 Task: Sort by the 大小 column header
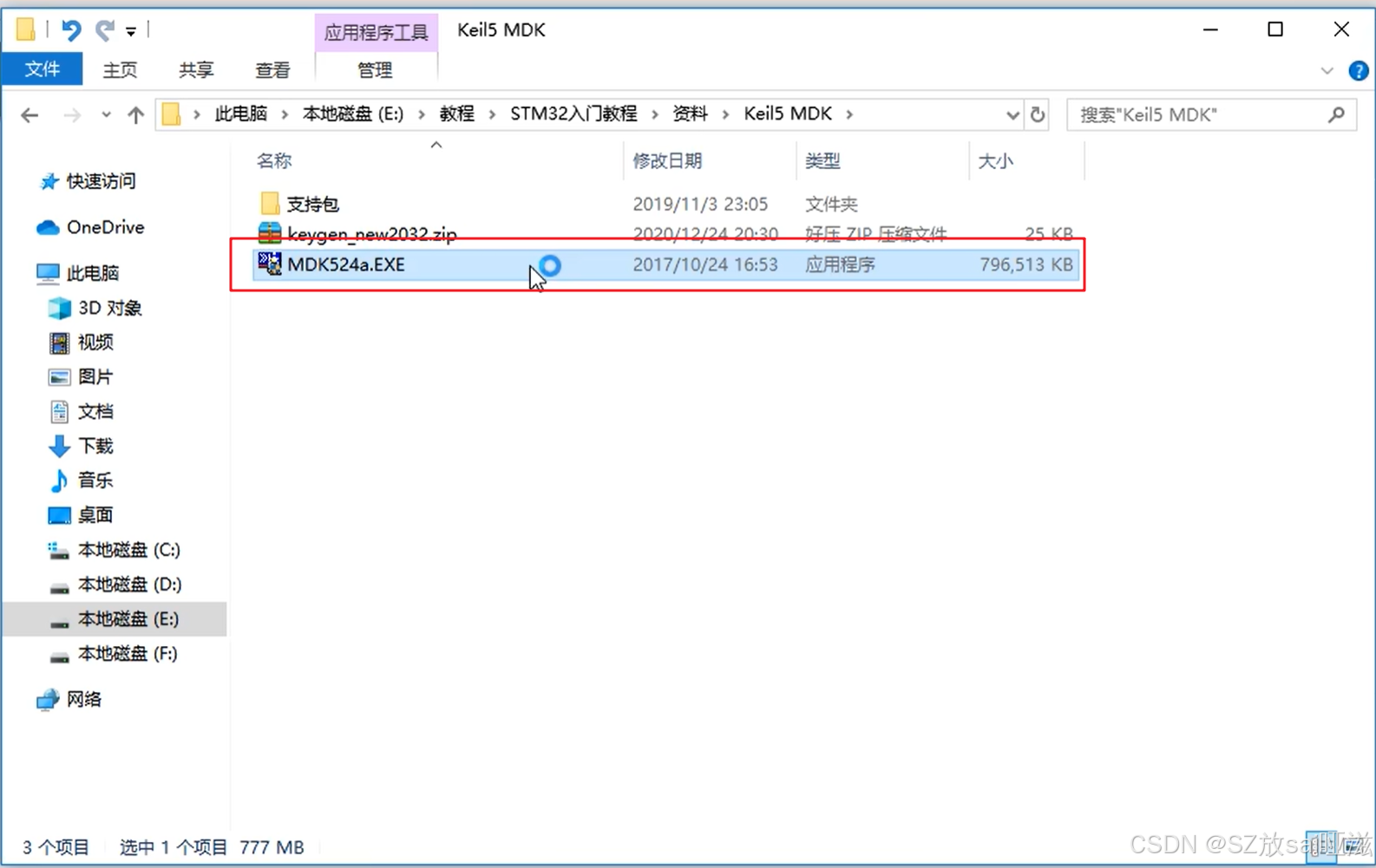[995, 160]
